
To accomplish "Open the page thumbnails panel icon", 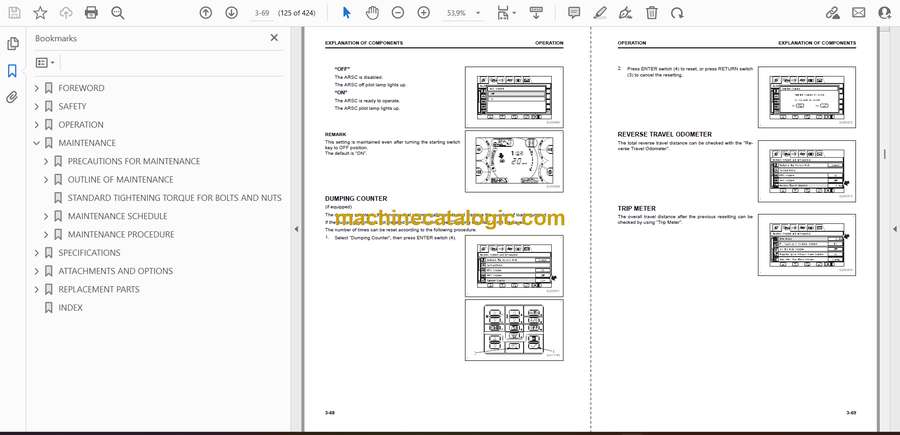I will coord(12,44).
